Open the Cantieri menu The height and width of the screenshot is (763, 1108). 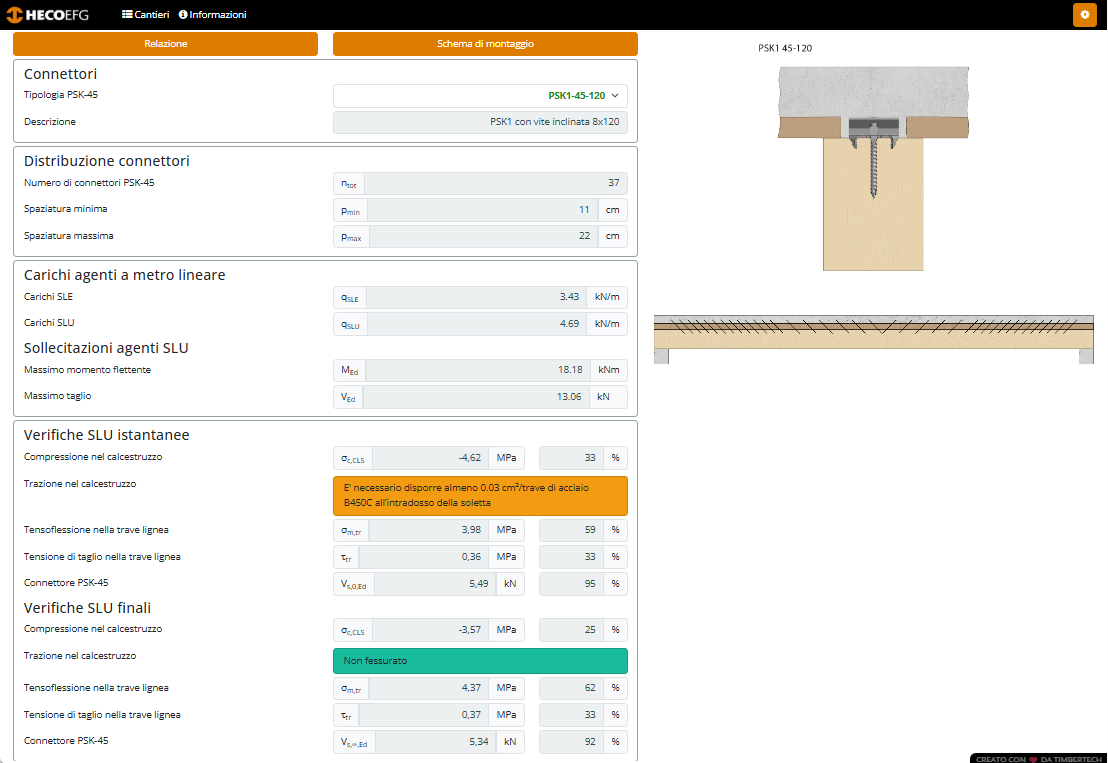[x=146, y=14]
